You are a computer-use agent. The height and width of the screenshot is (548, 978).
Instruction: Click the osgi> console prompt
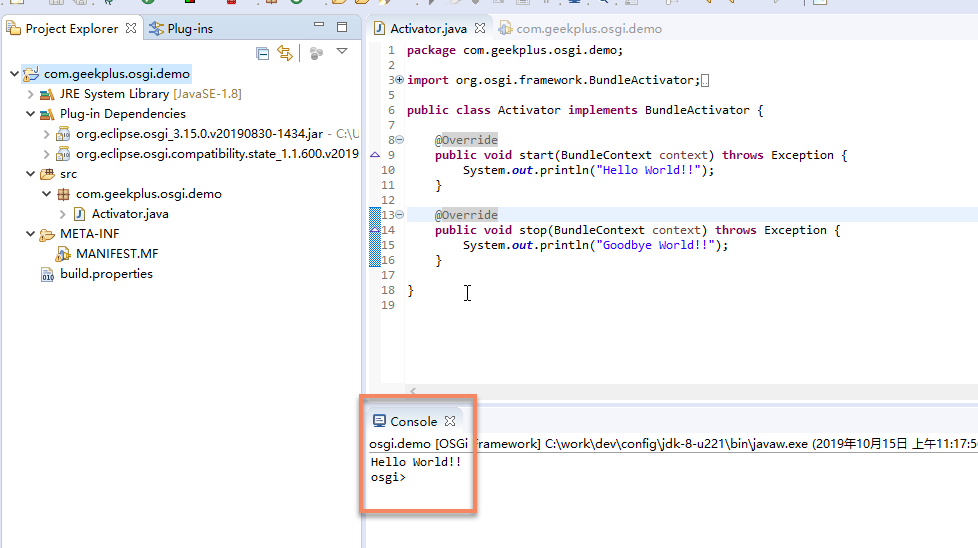pos(388,477)
